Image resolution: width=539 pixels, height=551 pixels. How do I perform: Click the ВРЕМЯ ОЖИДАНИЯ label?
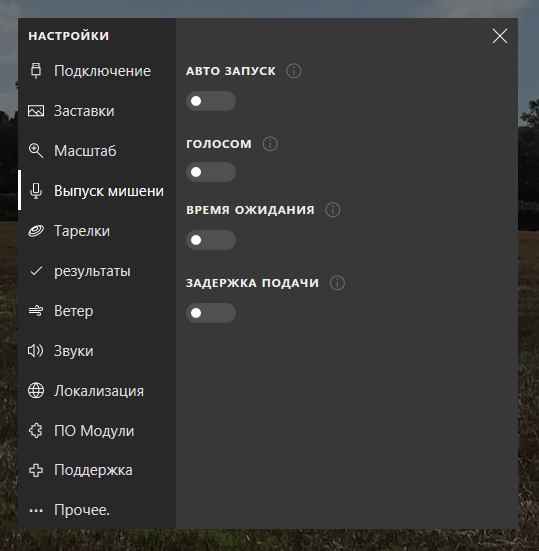tap(250, 210)
